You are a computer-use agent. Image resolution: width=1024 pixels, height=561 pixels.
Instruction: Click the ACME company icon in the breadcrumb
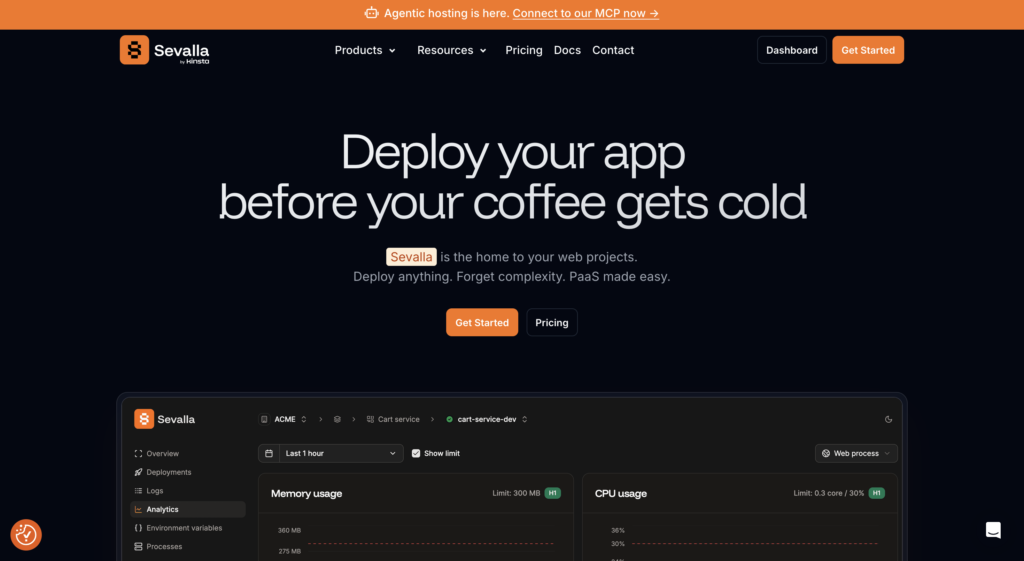[x=264, y=419]
